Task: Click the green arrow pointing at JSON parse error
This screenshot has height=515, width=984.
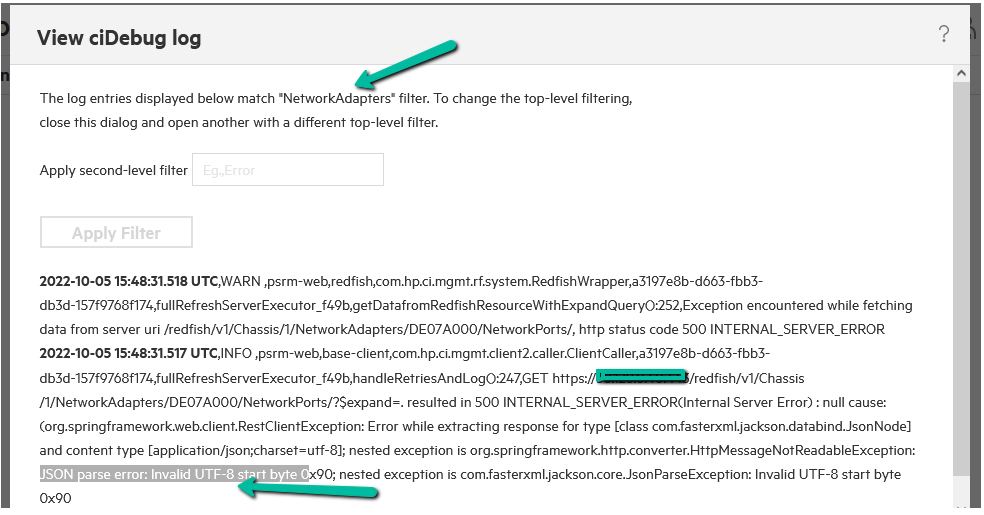Action: tap(308, 488)
